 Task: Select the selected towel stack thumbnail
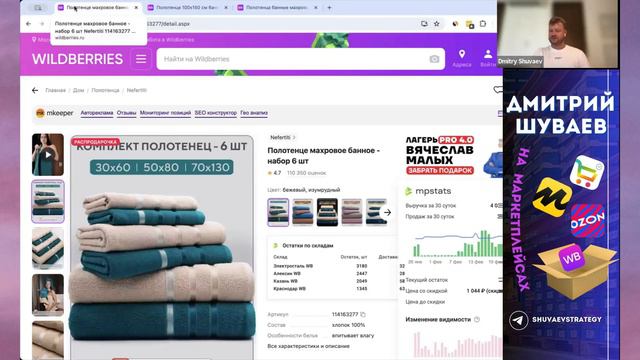(48, 201)
